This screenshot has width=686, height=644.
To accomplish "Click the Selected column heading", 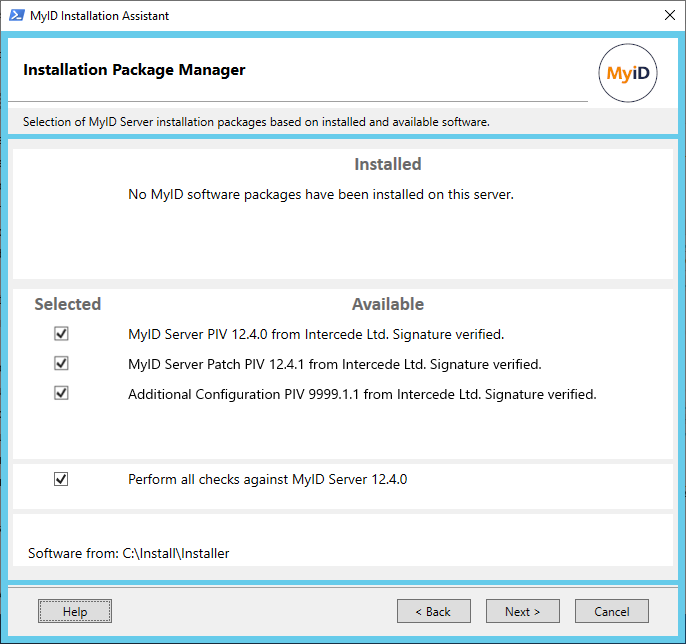I will (68, 304).
